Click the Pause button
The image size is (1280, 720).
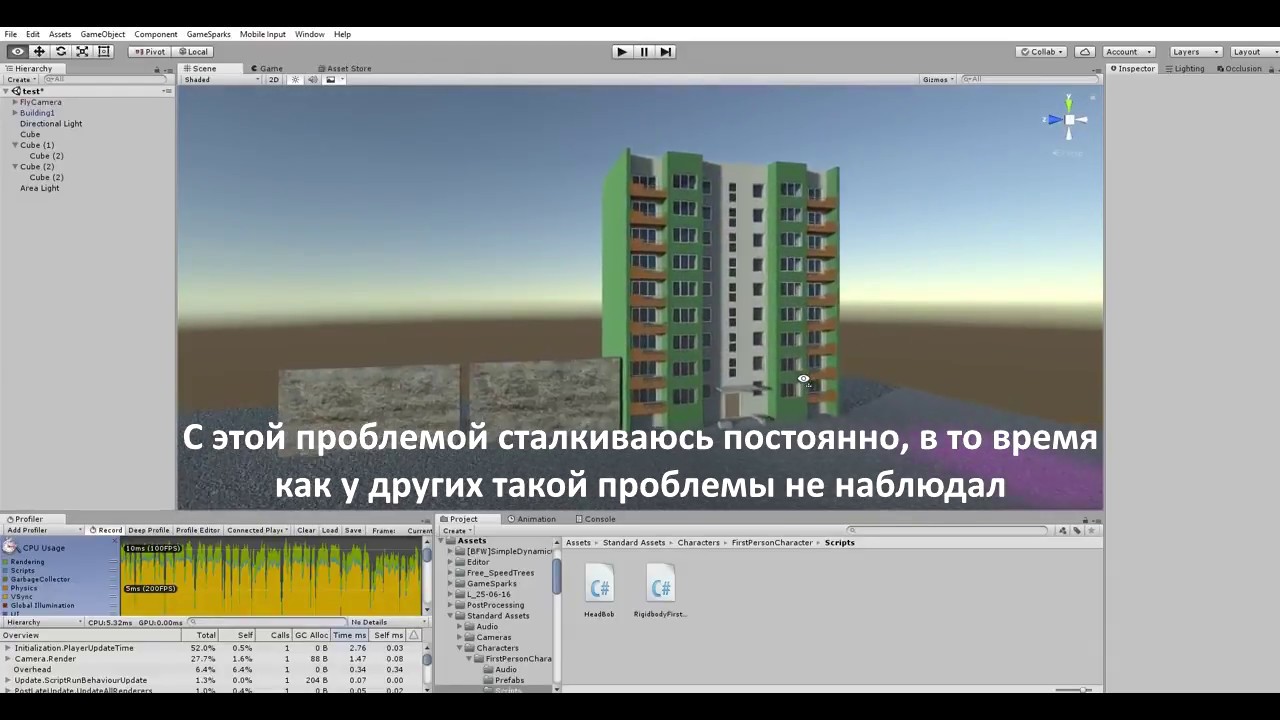644,52
